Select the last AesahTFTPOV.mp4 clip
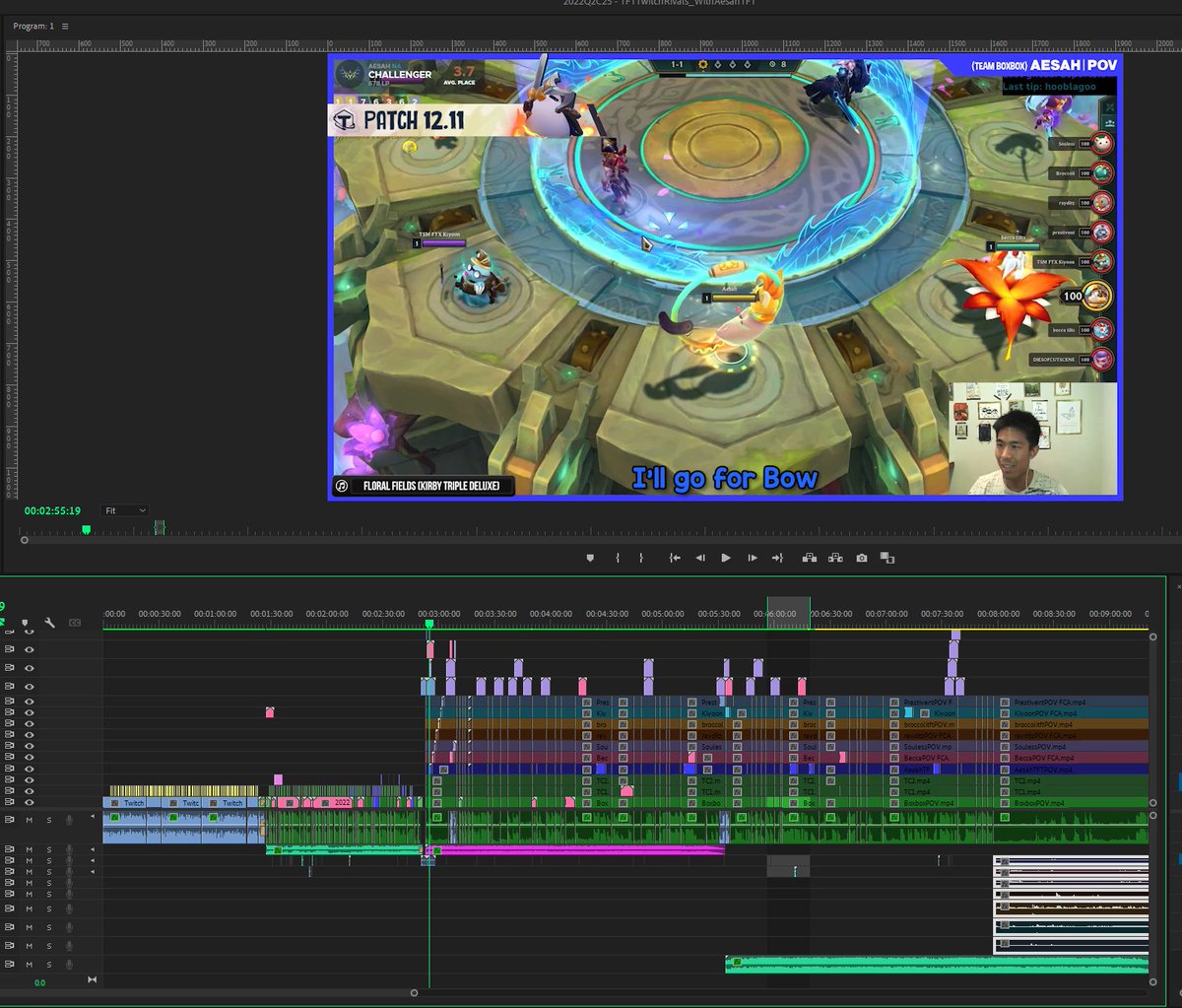This screenshot has width=1182, height=1008. pos(1071,769)
